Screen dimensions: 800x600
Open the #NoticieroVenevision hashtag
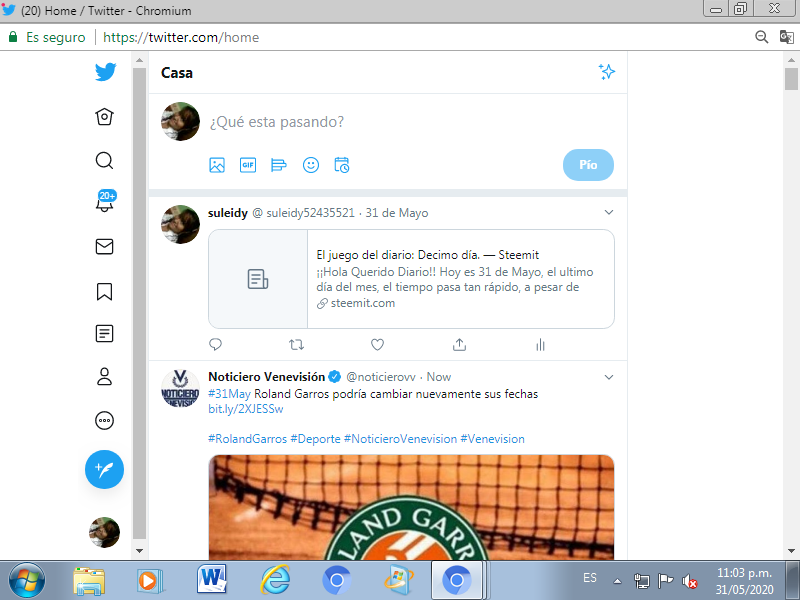point(401,439)
